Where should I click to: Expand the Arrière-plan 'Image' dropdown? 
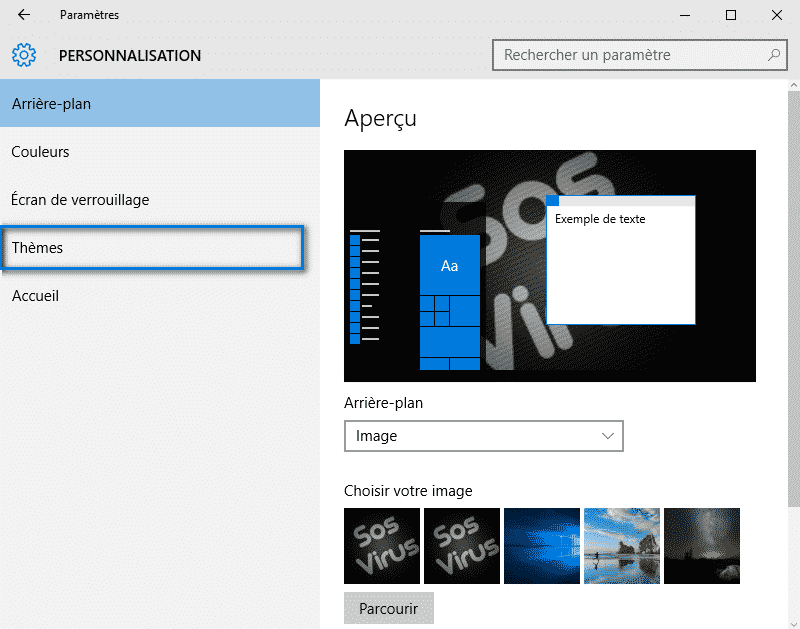pyautogui.click(x=483, y=436)
